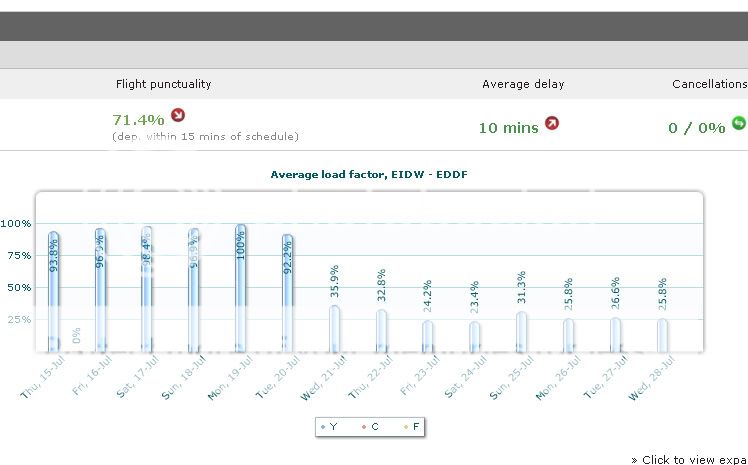Click the green icon beside 0 / 0% cancellations

(x=739, y=123)
